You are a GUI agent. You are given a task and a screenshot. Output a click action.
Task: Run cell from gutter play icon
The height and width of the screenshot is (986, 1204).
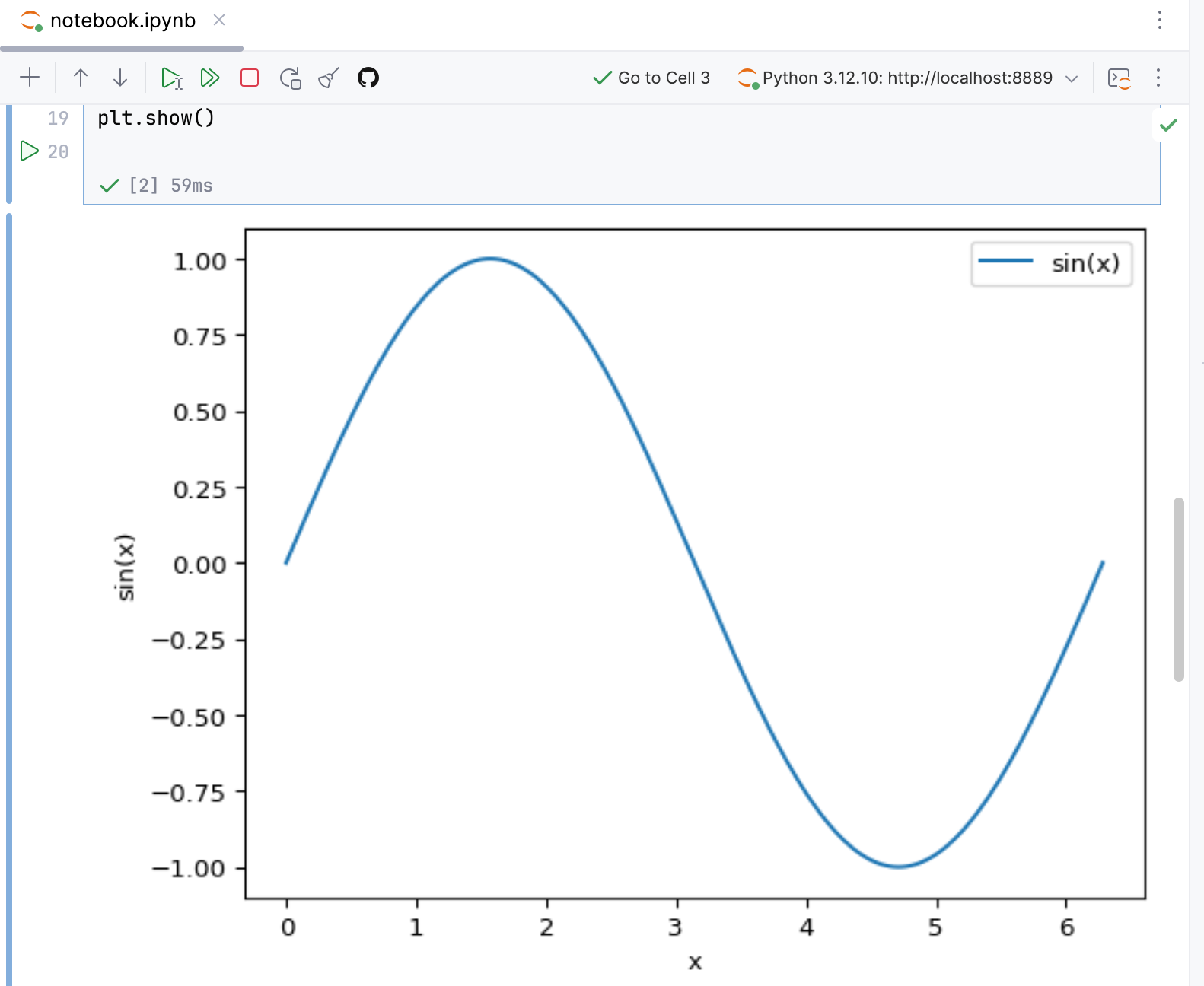point(30,151)
